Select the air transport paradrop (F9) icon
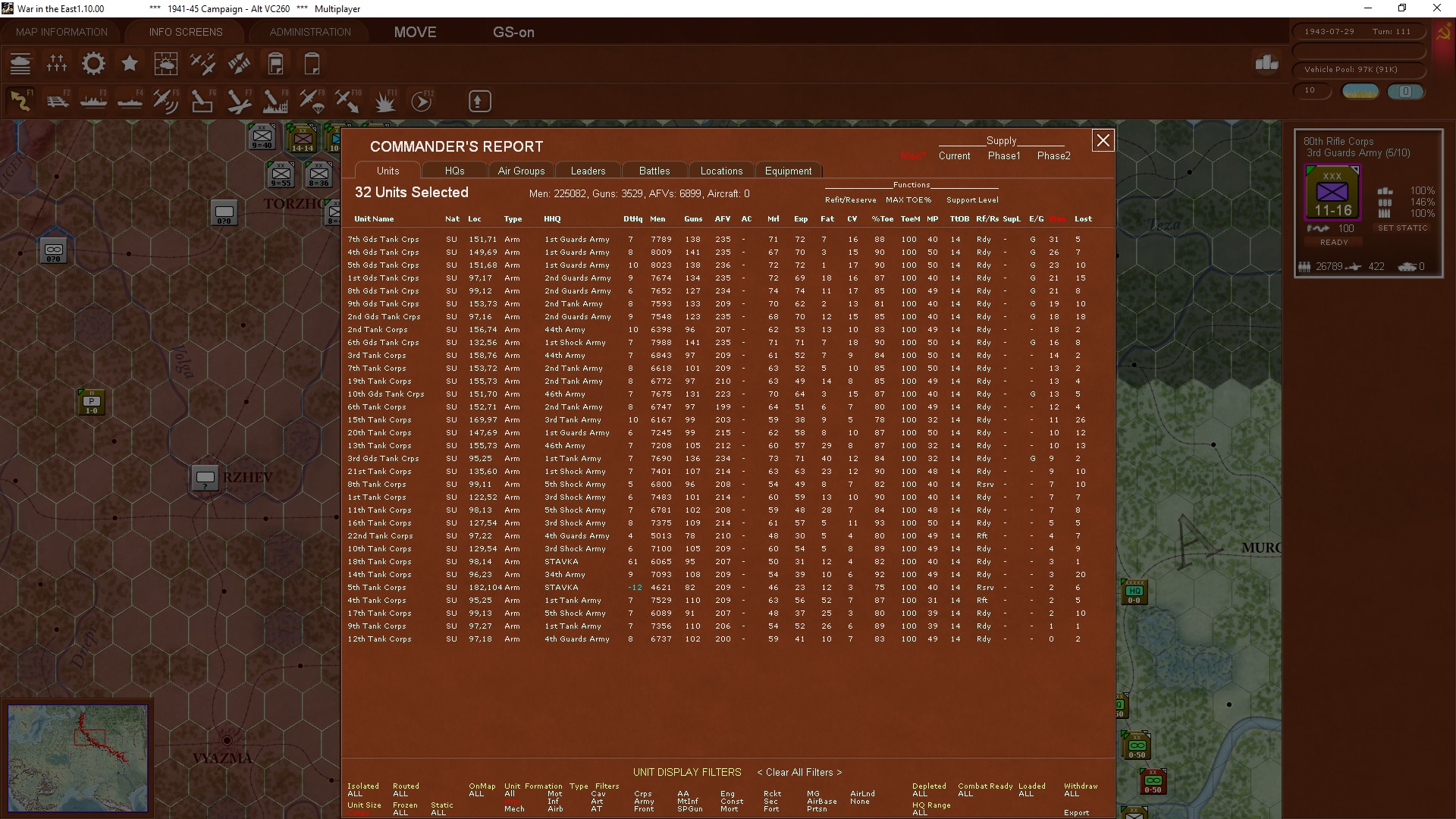The height and width of the screenshot is (819, 1456). (312, 101)
